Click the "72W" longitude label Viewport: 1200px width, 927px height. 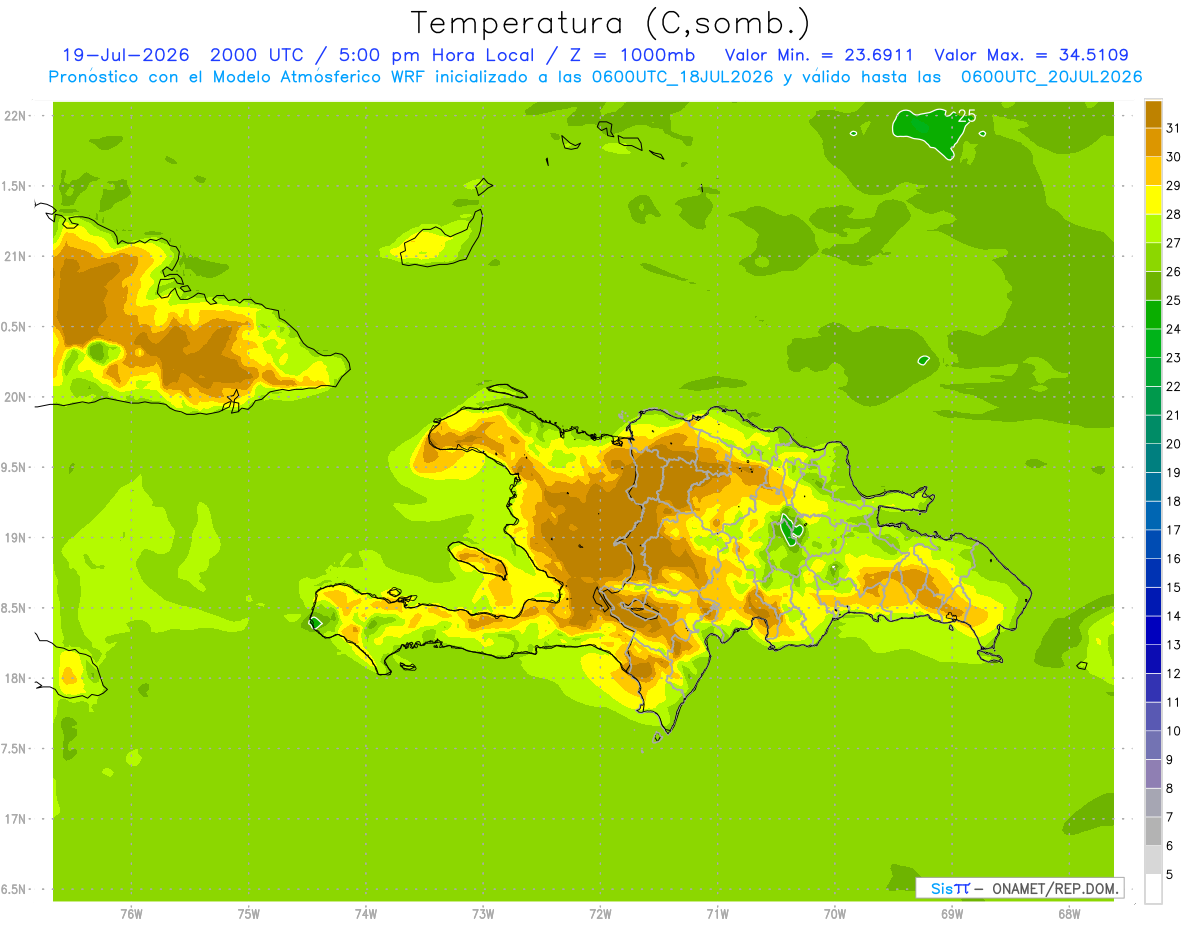tap(600, 913)
